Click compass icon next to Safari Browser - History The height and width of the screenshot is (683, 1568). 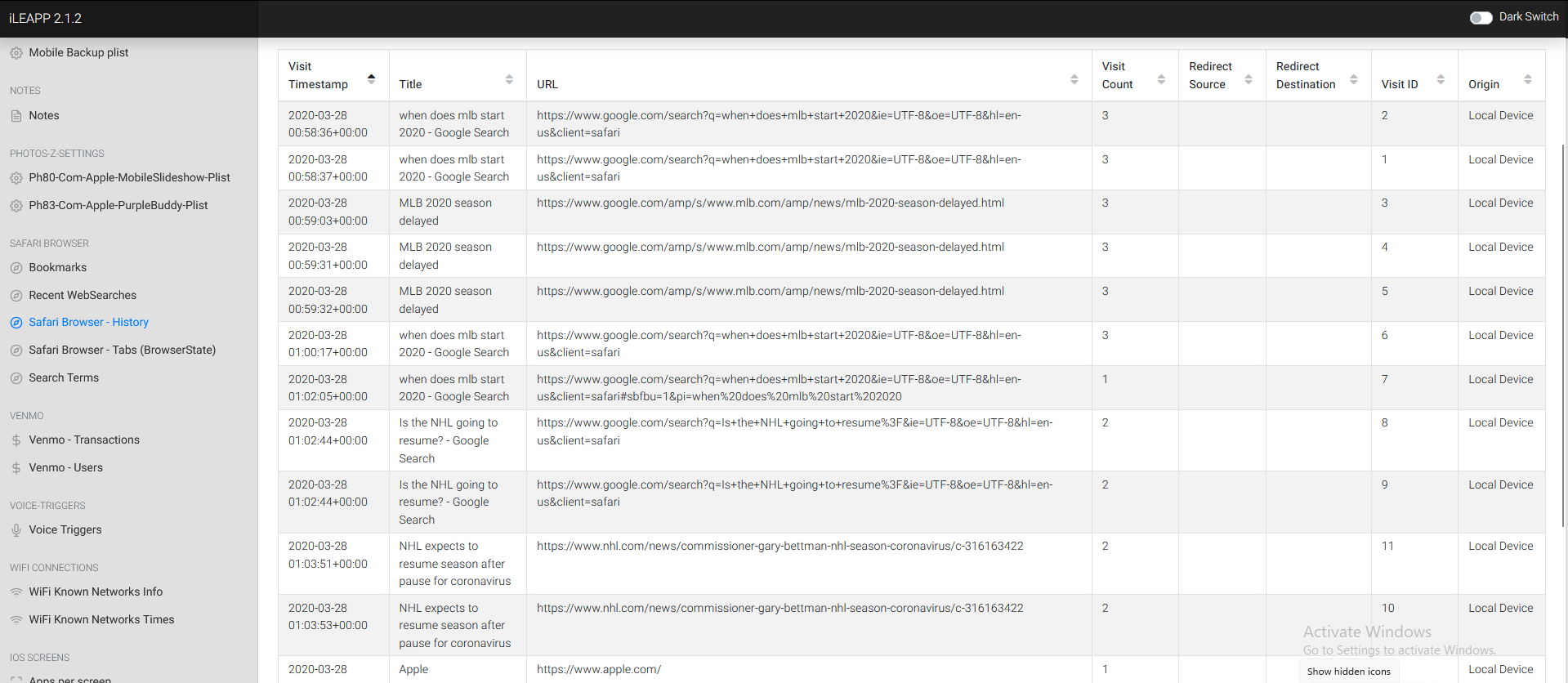tap(16, 323)
